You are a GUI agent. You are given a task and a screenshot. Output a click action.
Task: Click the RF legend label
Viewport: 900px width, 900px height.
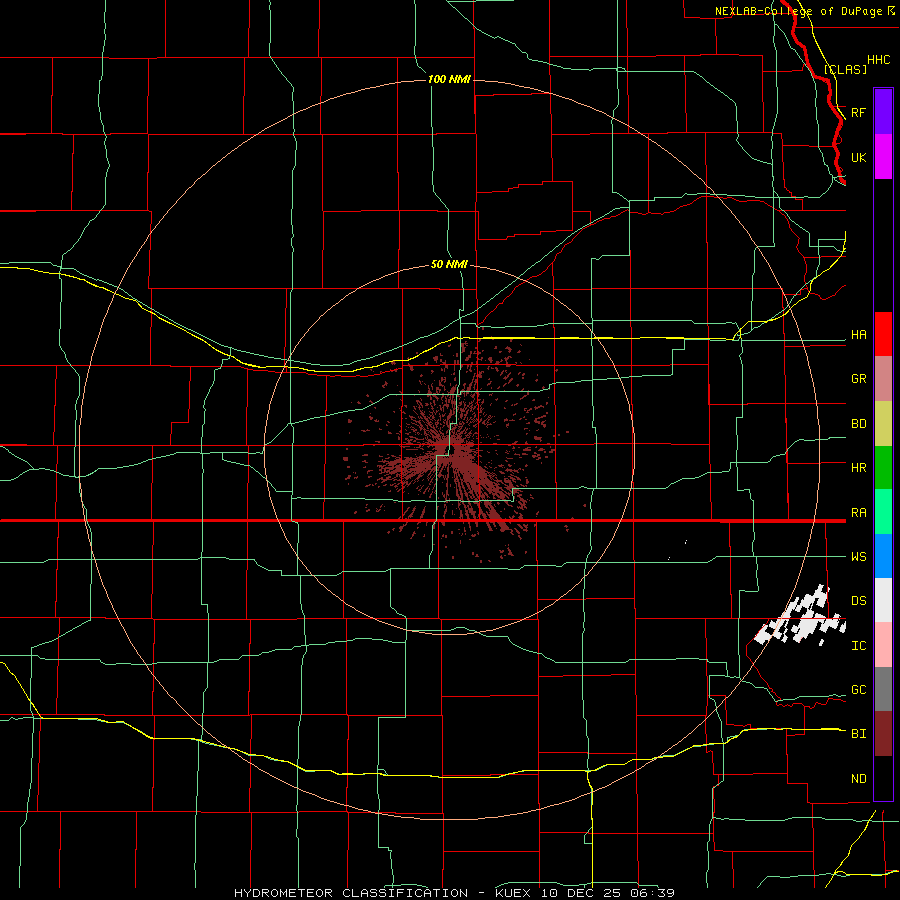(859, 112)
